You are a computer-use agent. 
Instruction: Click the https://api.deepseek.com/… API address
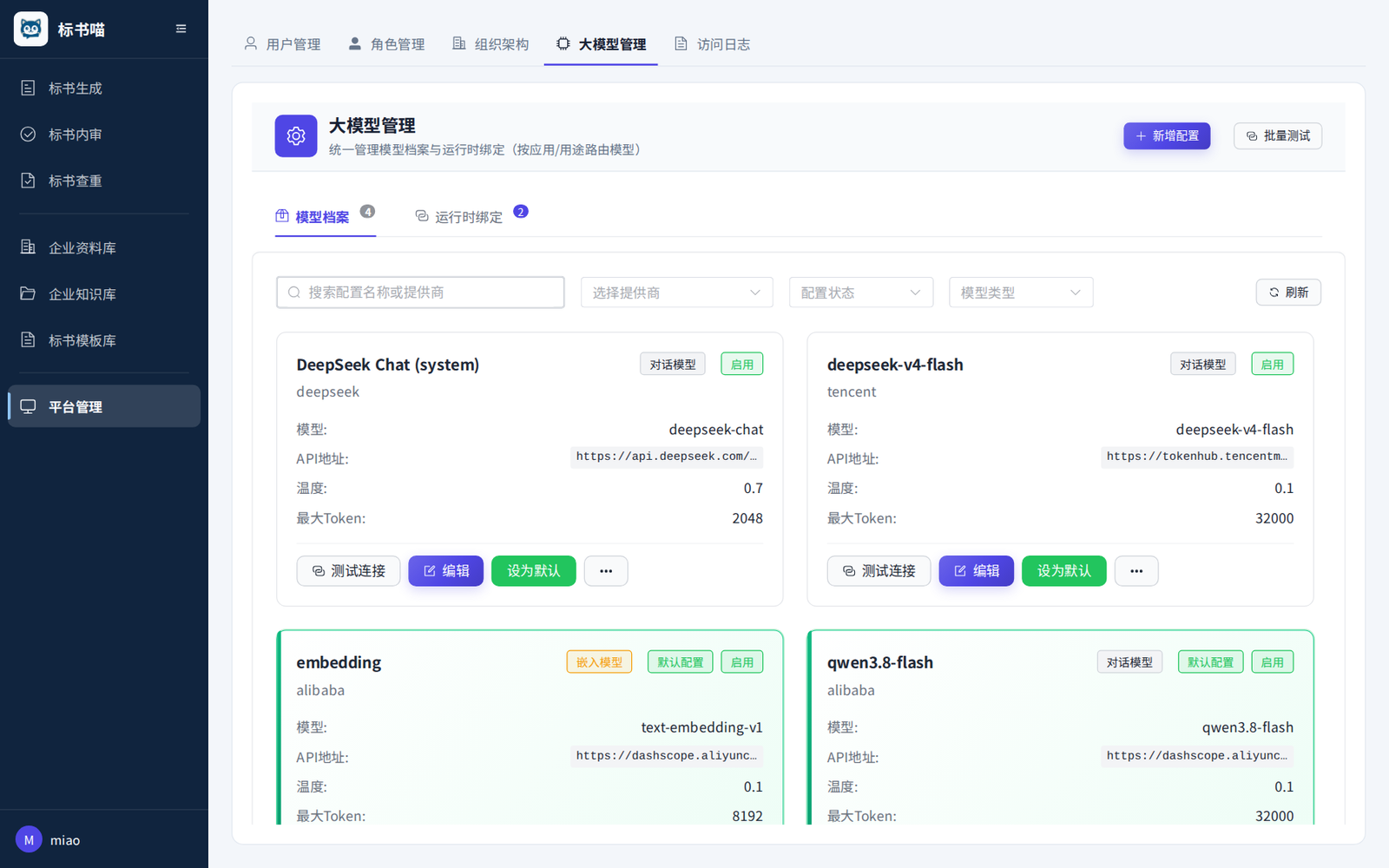click(667, 457)
